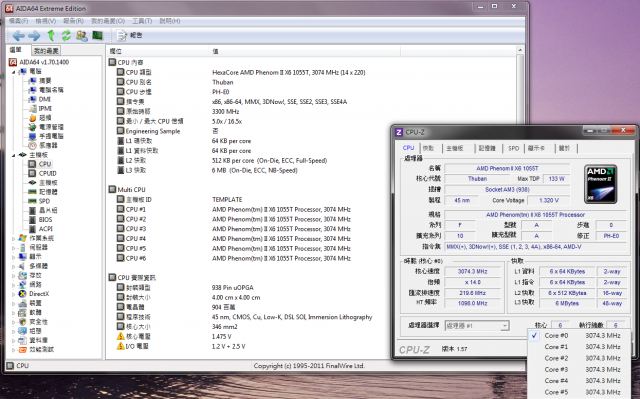Click the 3074.3 MHz core speed field
Image resolution: width=640 pixels, height=399 pixels.
473,271
